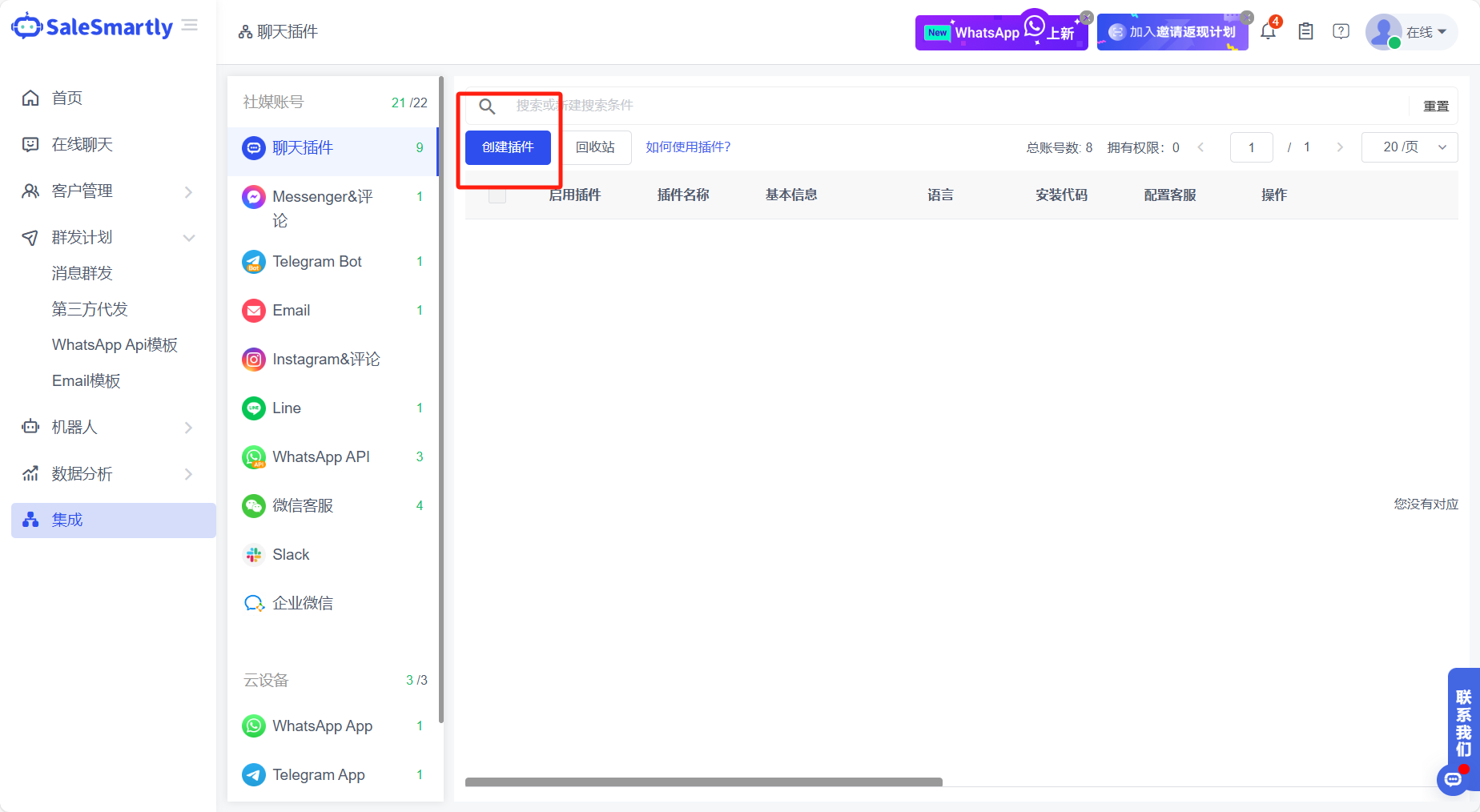Select WhatsApp API channel
This screenshot has height=812, width=1480.
tap(320, 457)
